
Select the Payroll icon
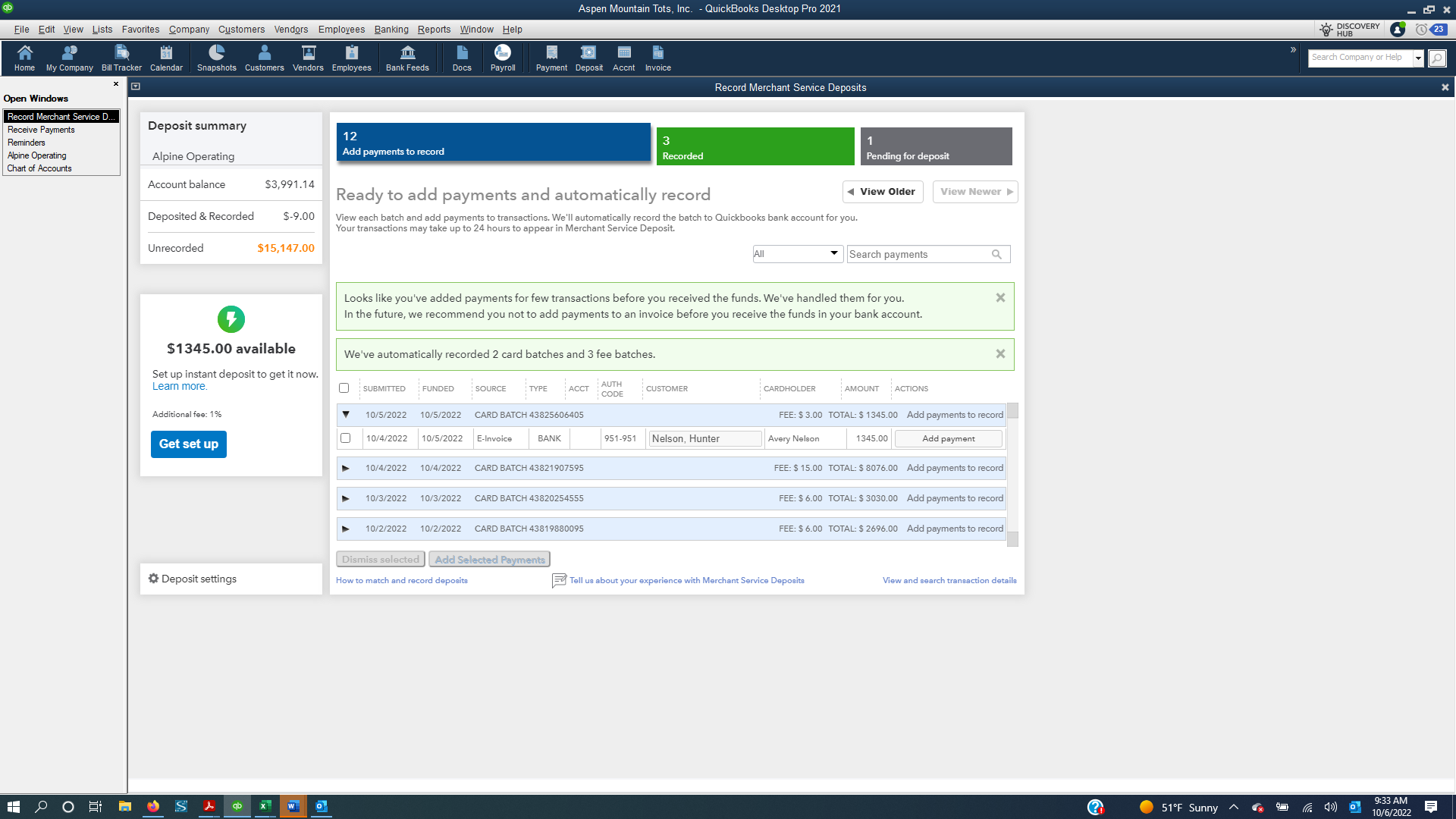click(x=502, y=57)
